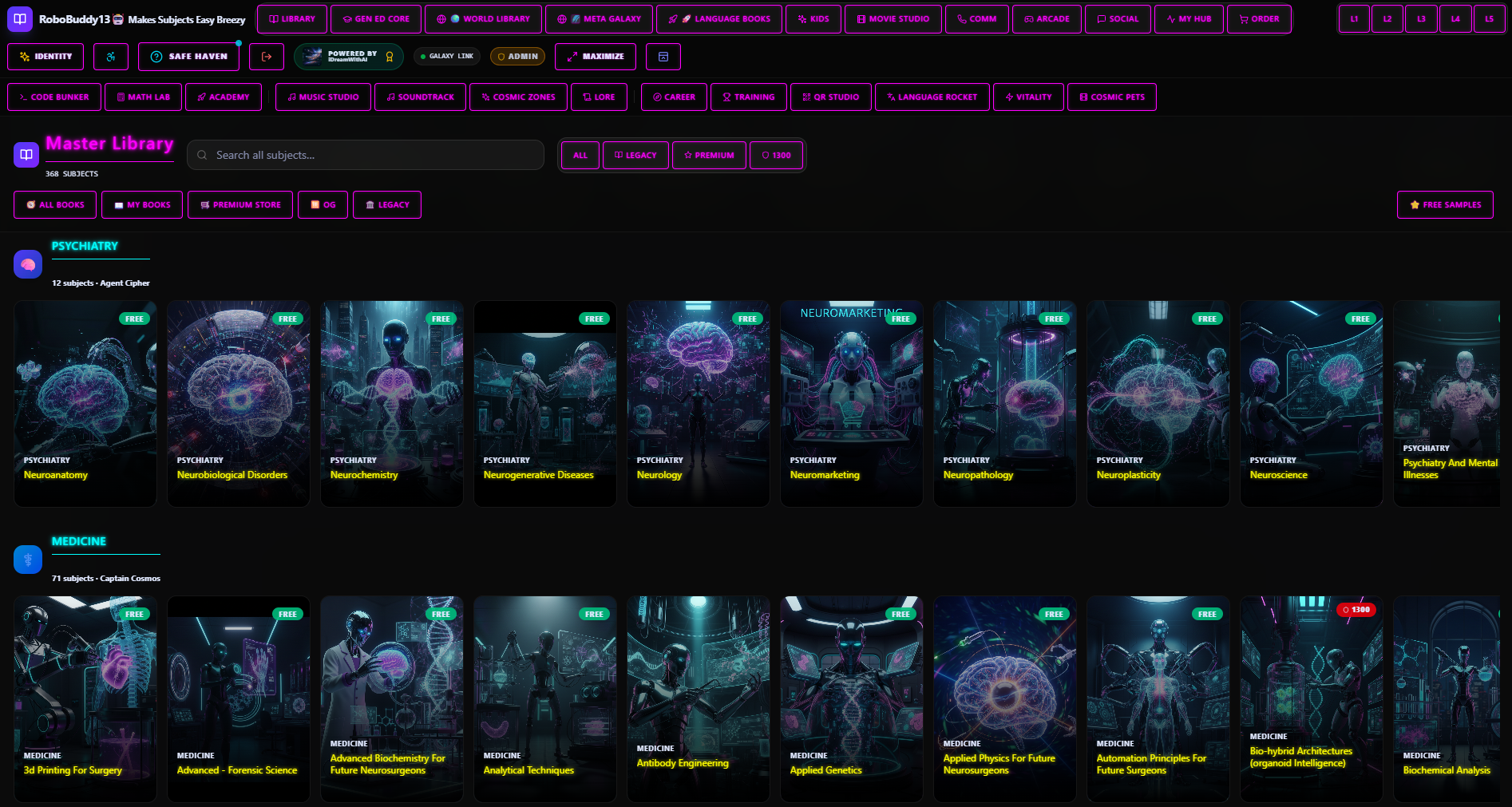Image resolution: width=1512 pixels, height=807 pixels.
Task: Open the Arcade tab
Action: click(1047, 19)
